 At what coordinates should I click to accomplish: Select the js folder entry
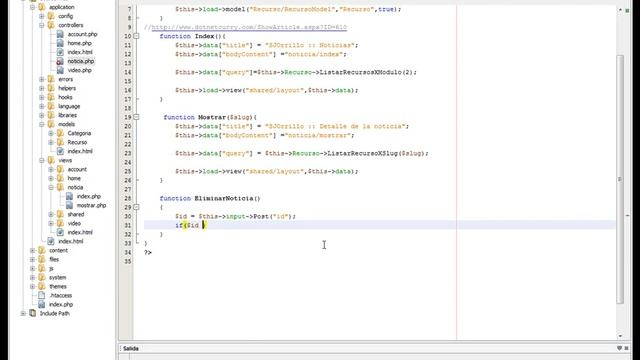51,268
